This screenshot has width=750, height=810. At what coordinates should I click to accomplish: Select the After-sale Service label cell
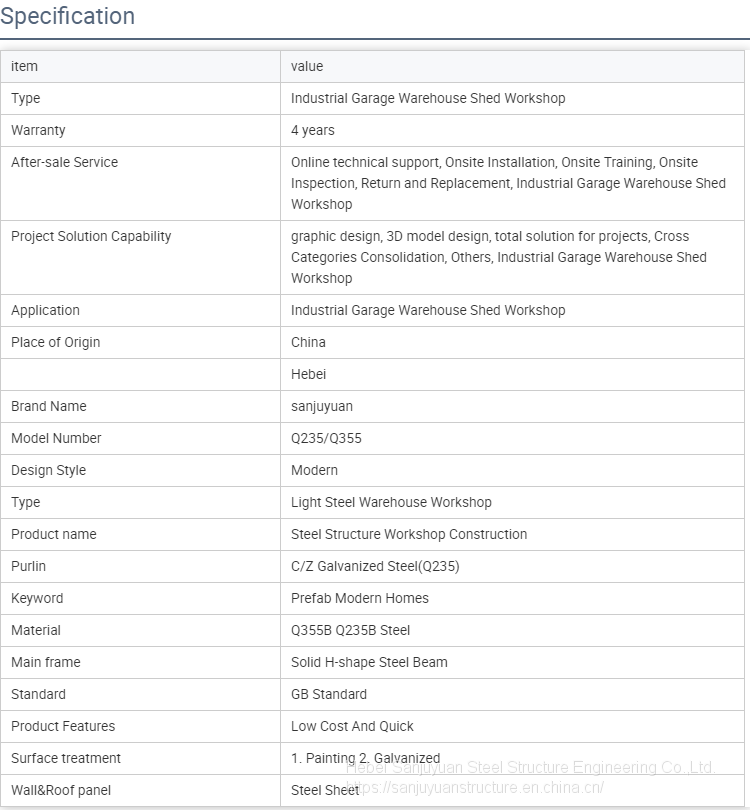click(x=64, y=162)
